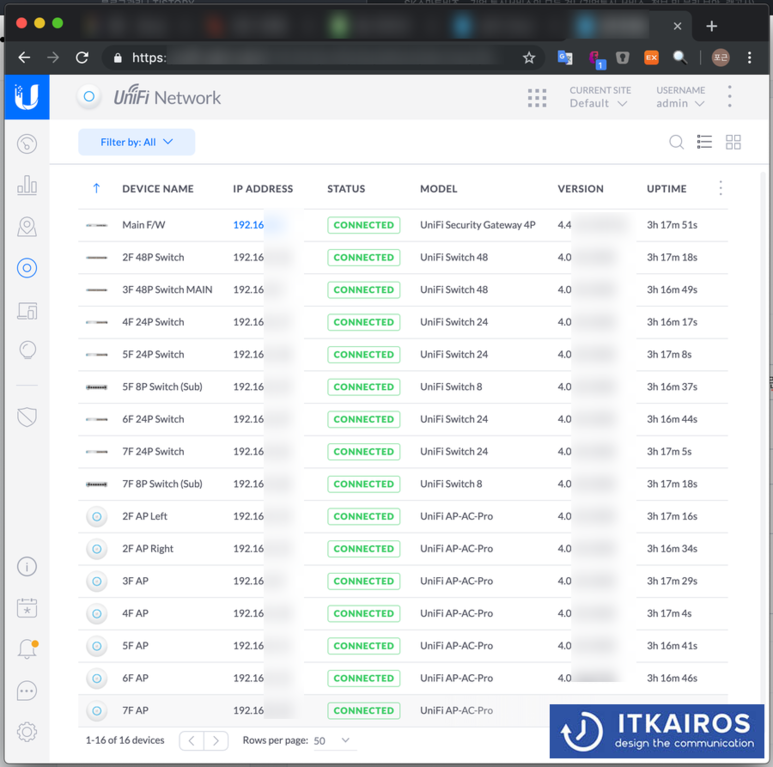Open a new browser tab
773x767 pixels.
[x=711, y=26]
